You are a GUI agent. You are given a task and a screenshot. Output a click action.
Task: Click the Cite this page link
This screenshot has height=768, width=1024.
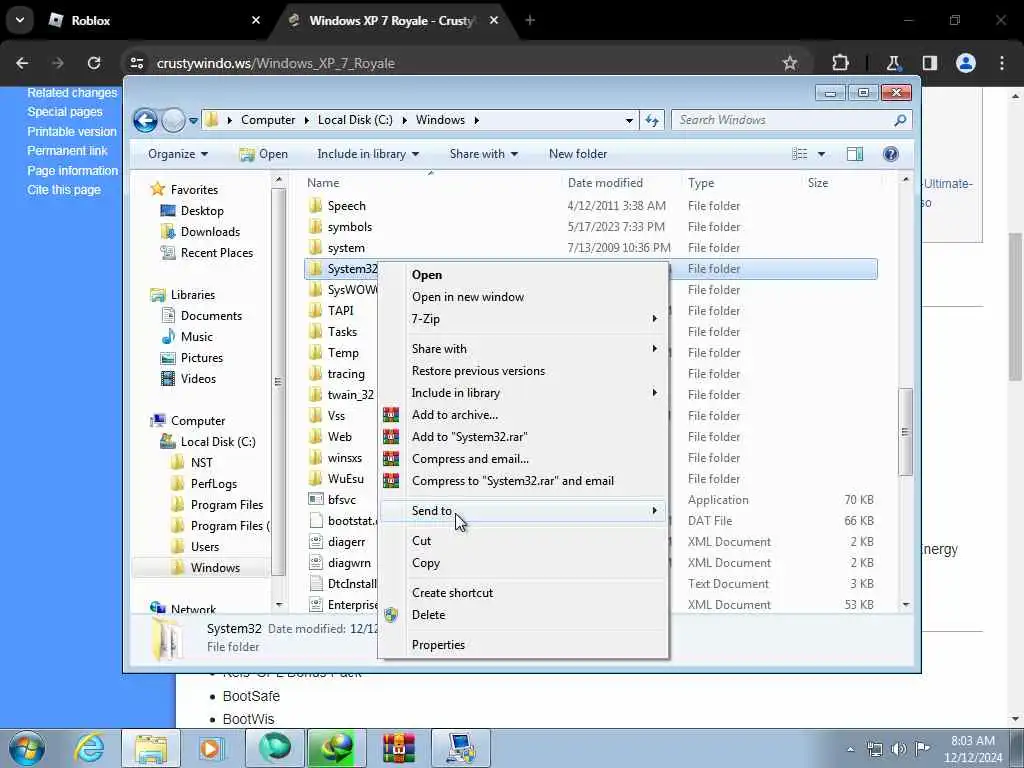point(64,190)
